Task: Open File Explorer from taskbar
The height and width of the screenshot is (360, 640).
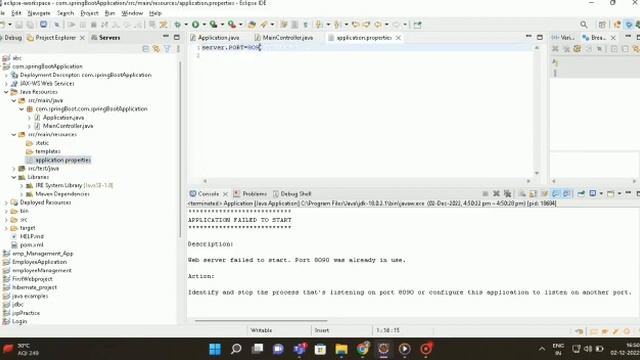Action: [x=341, y=349]
